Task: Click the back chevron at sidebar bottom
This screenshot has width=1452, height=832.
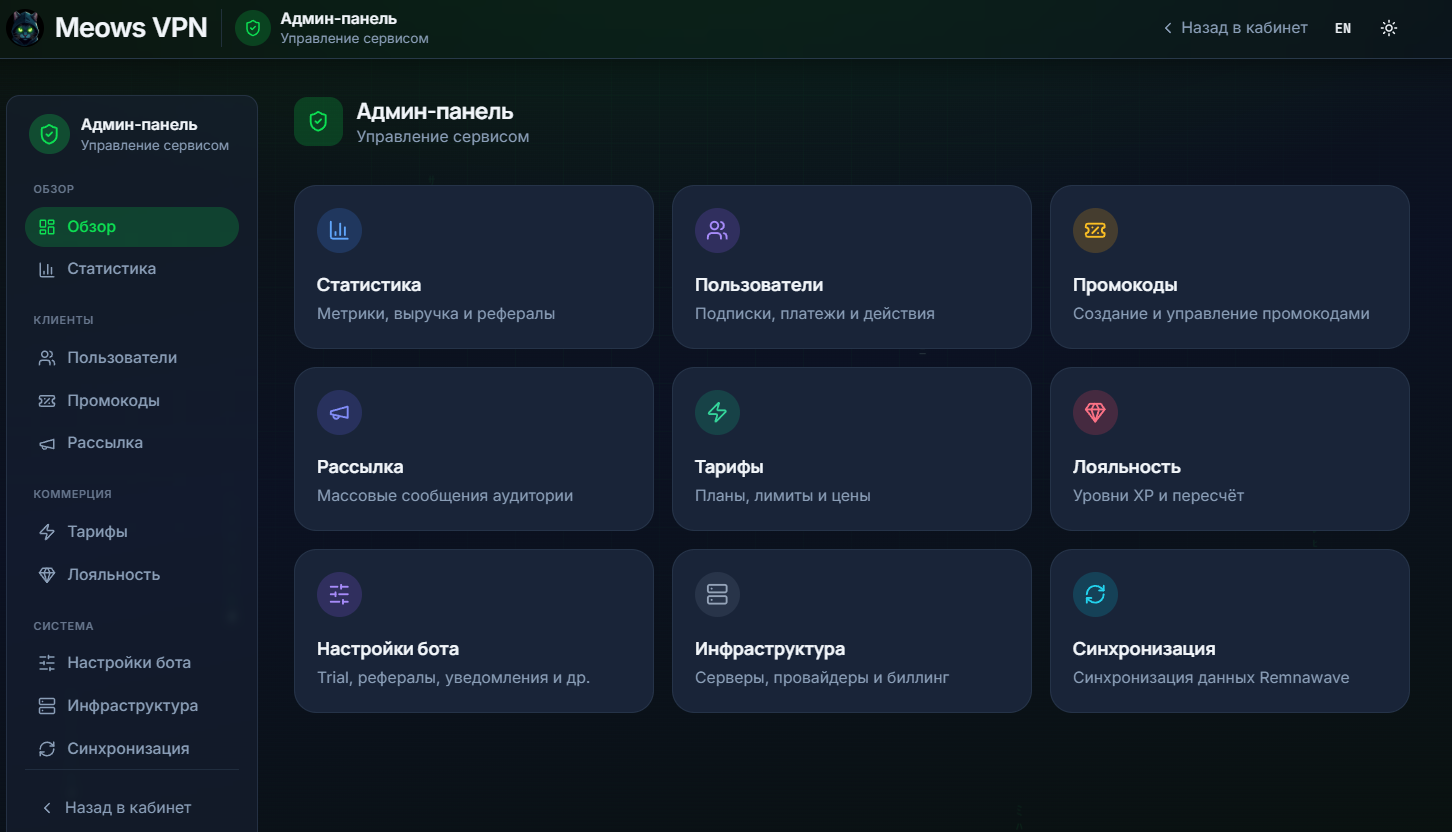Action: [x=47, y=808]
